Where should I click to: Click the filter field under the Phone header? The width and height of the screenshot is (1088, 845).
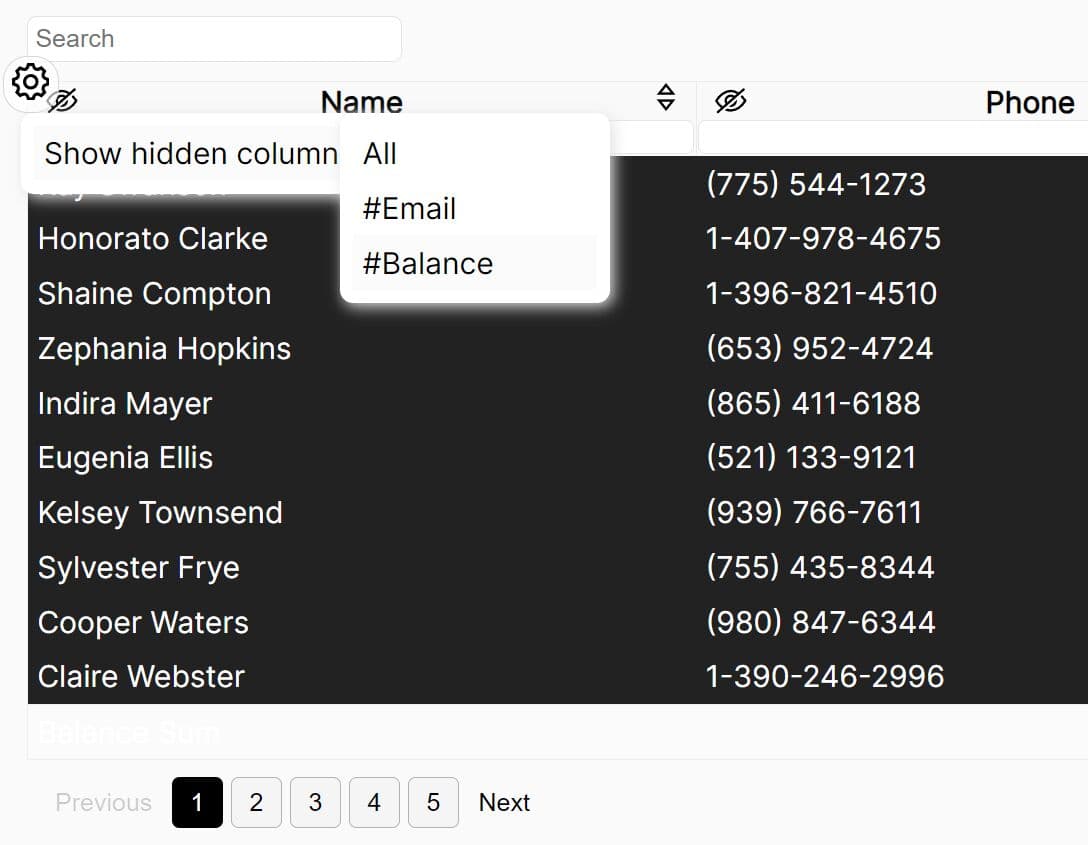pyautogui.click(x=890, y=137)
